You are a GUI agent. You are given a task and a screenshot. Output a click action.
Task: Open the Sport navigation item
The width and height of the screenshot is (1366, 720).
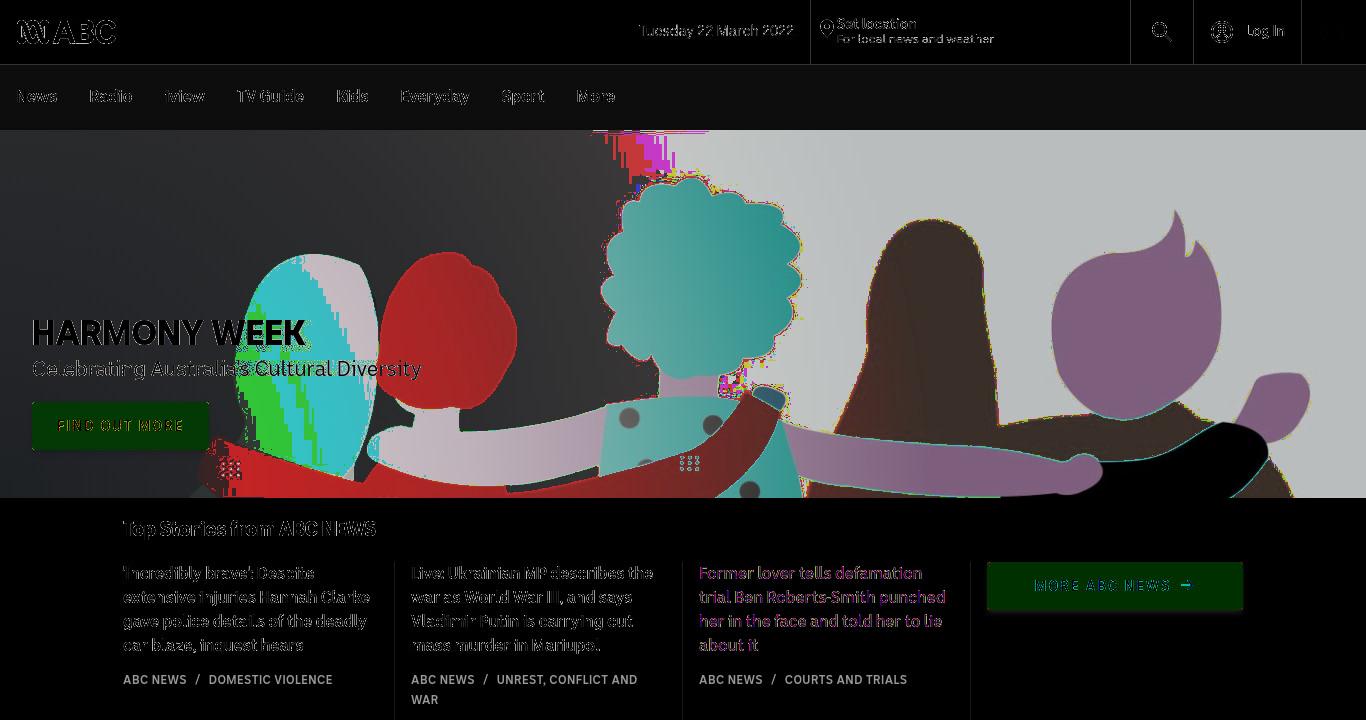click(x=523, y=97)
